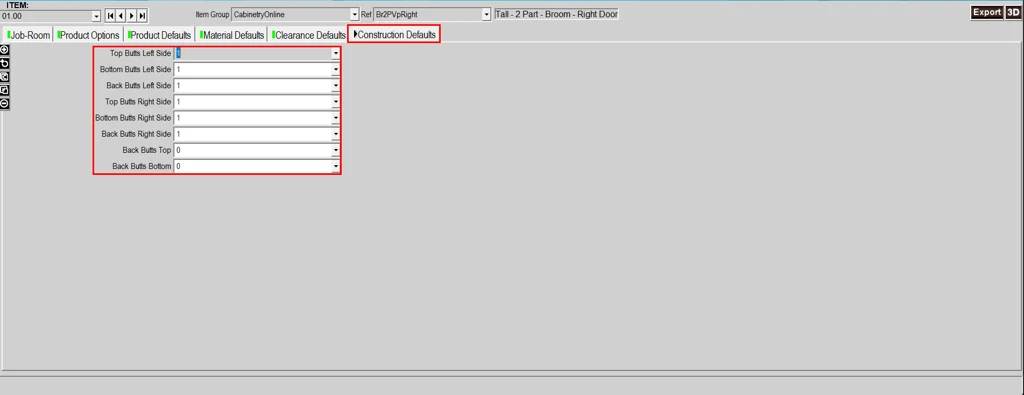
Task: Open Back Butts Top dropdown arrow
Action: pos(336,151)
